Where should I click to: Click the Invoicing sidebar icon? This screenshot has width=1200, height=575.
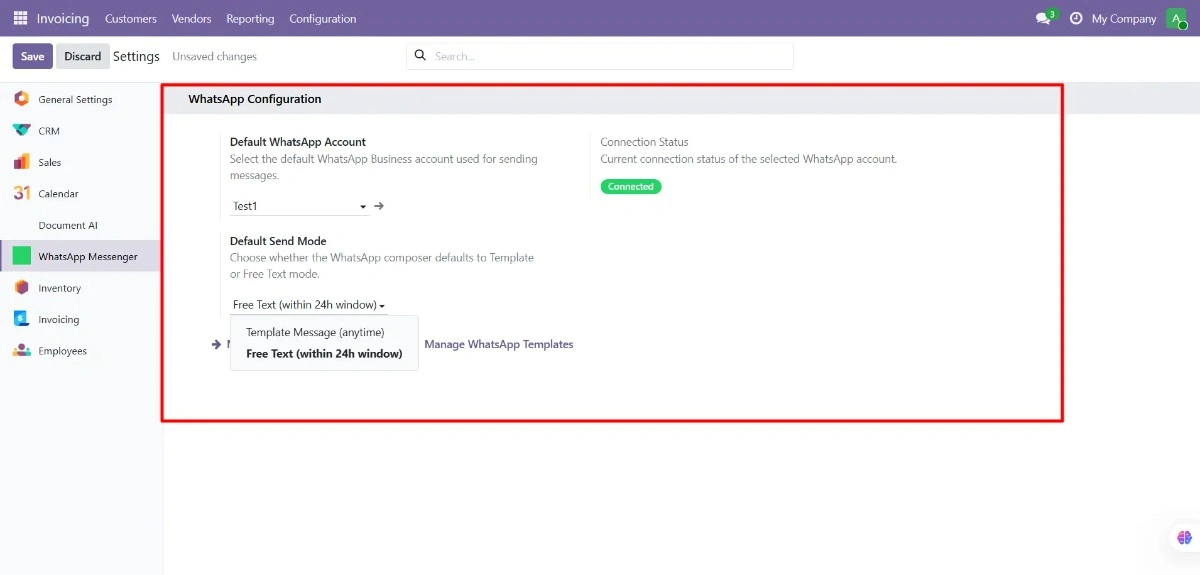[x=21, y=319]
